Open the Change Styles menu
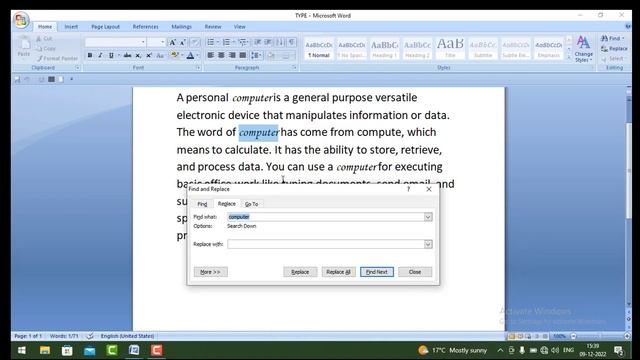This screenshot has height=360, width=640. point(584,49)
